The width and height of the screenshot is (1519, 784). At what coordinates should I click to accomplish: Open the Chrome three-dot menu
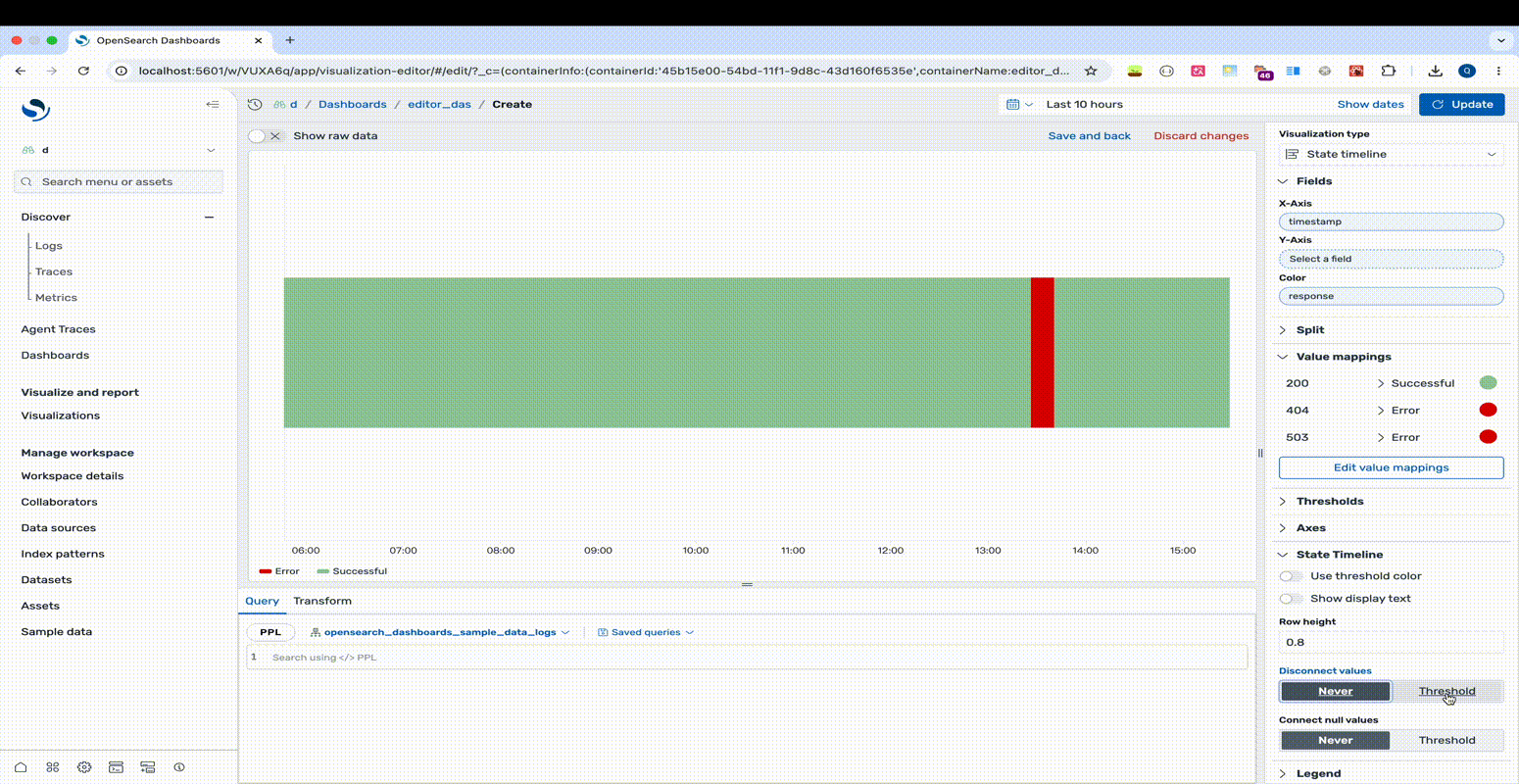coord(1498,71)
